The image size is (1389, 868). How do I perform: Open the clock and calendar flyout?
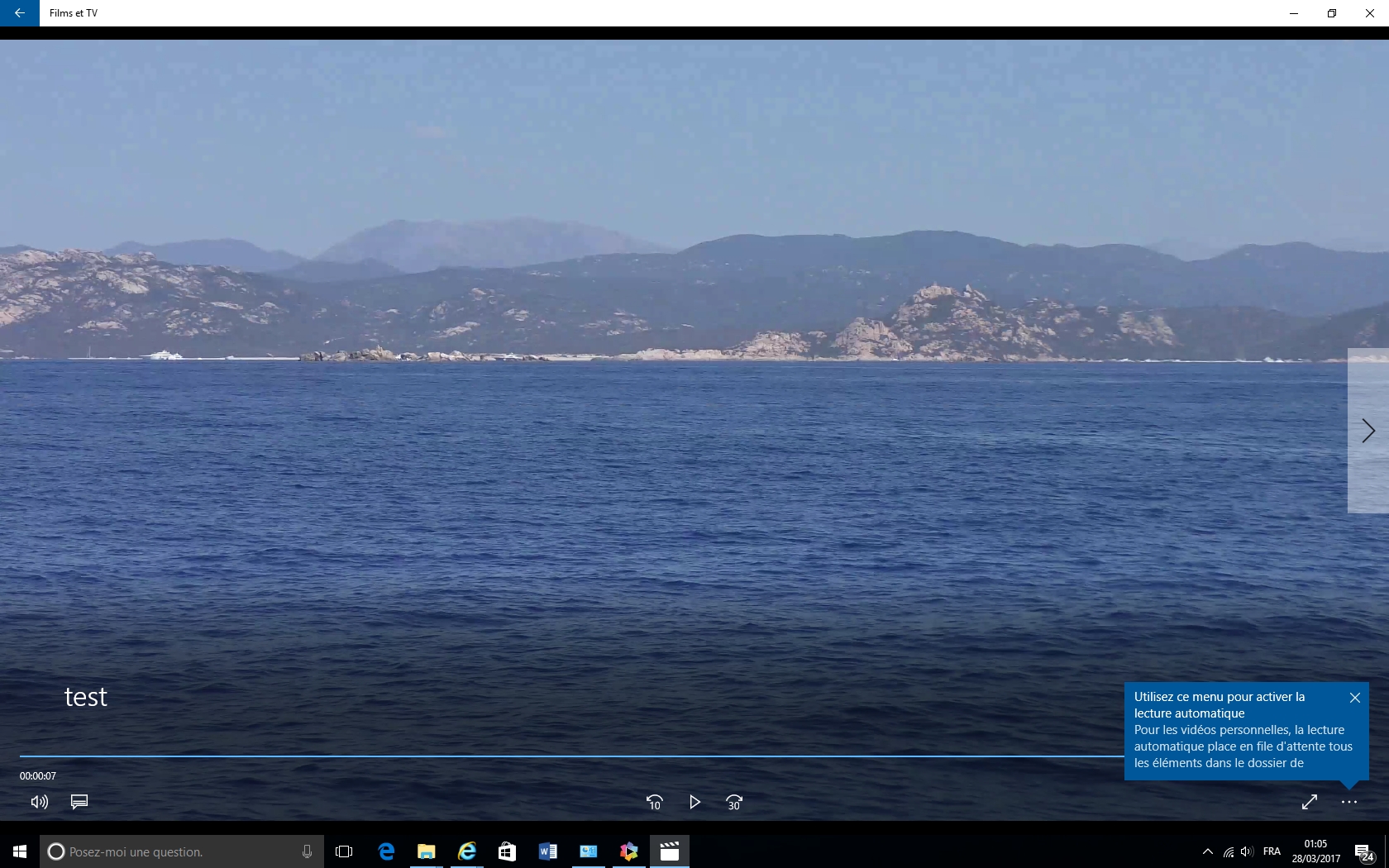(1316, 851)
